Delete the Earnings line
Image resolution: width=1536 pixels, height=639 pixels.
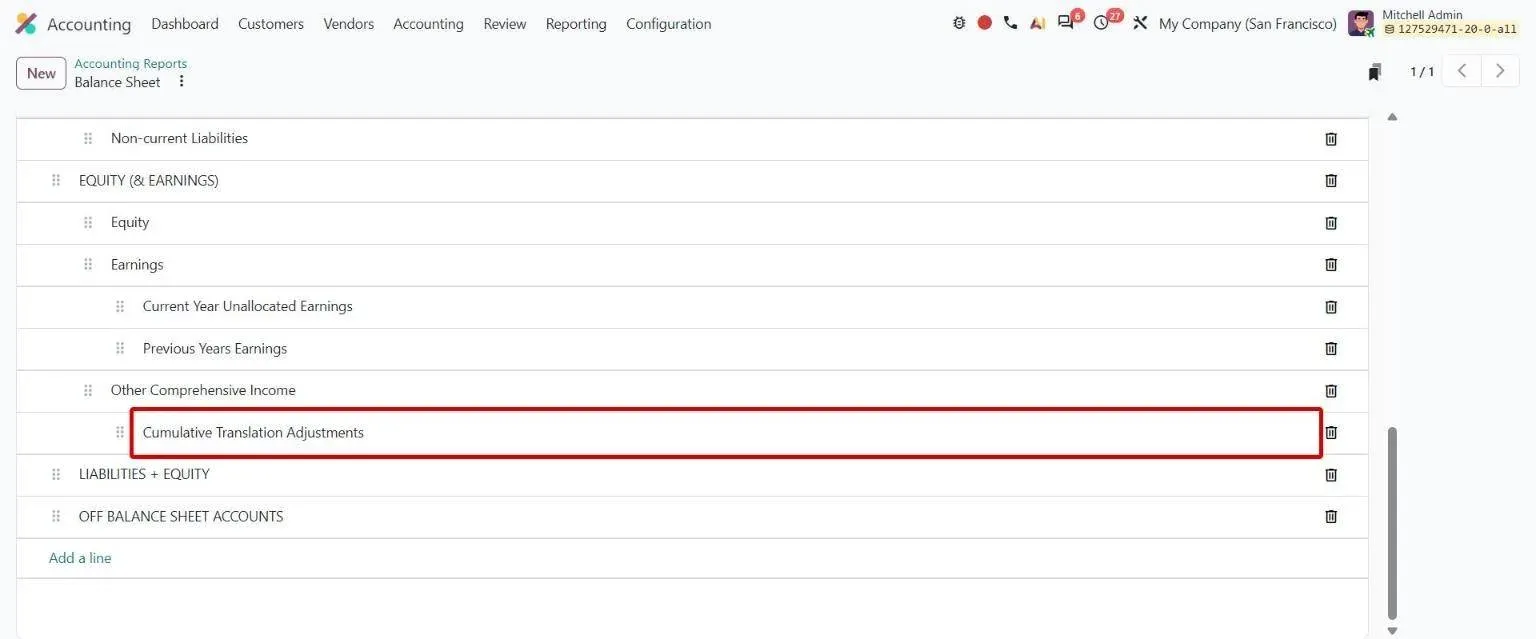click(1331, 265)
